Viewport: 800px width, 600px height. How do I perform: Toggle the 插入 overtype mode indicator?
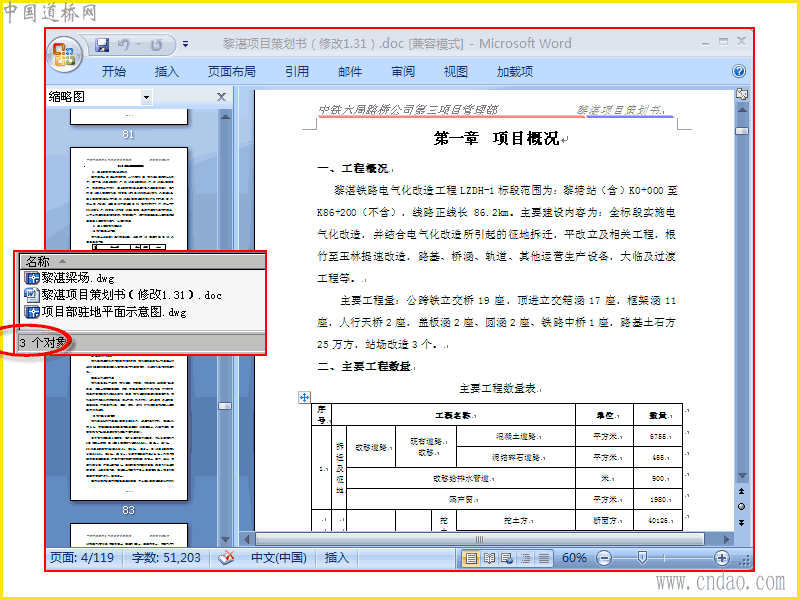point(337,558)
